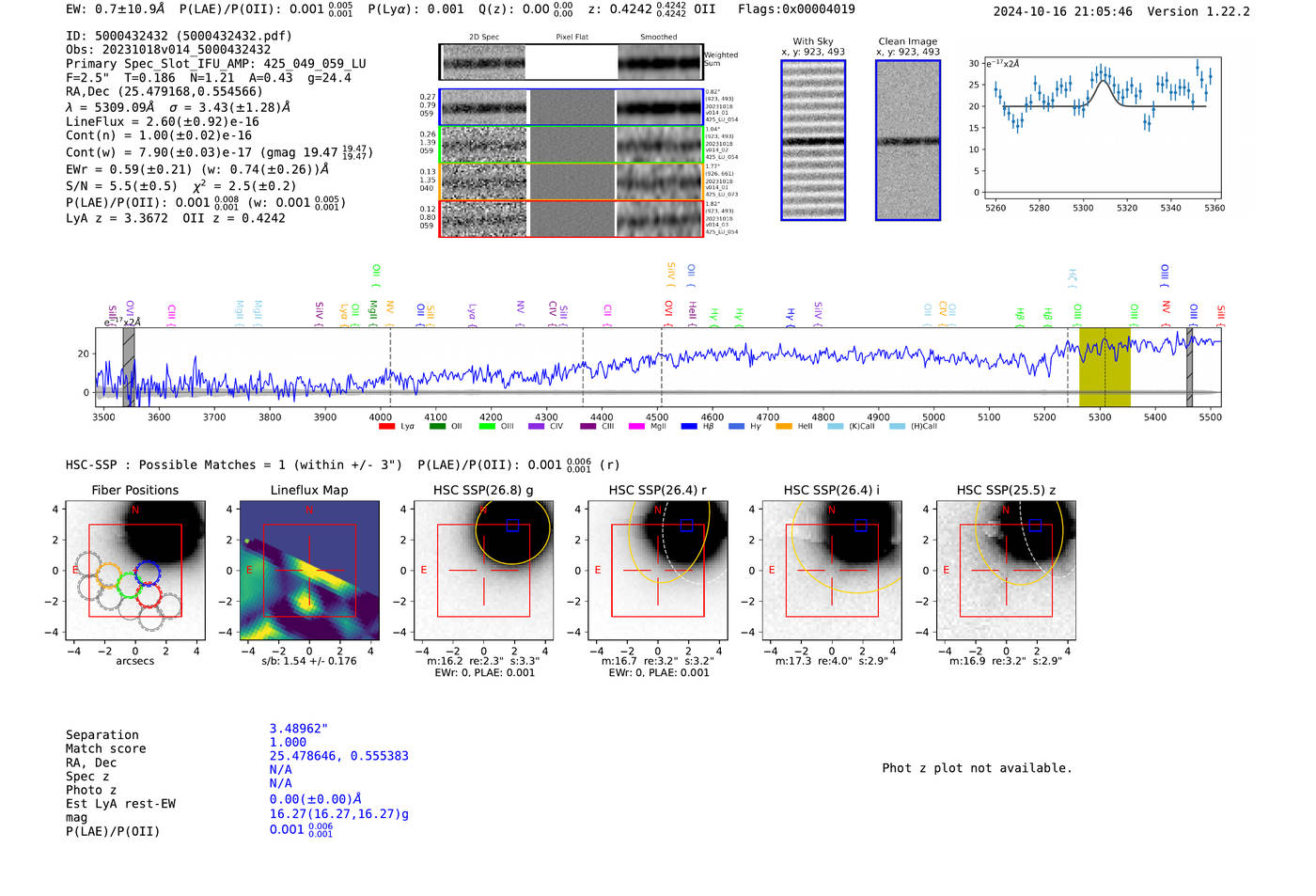
Task: Click the ID: 5000432432 line
Action: click(x=179, y=36)
